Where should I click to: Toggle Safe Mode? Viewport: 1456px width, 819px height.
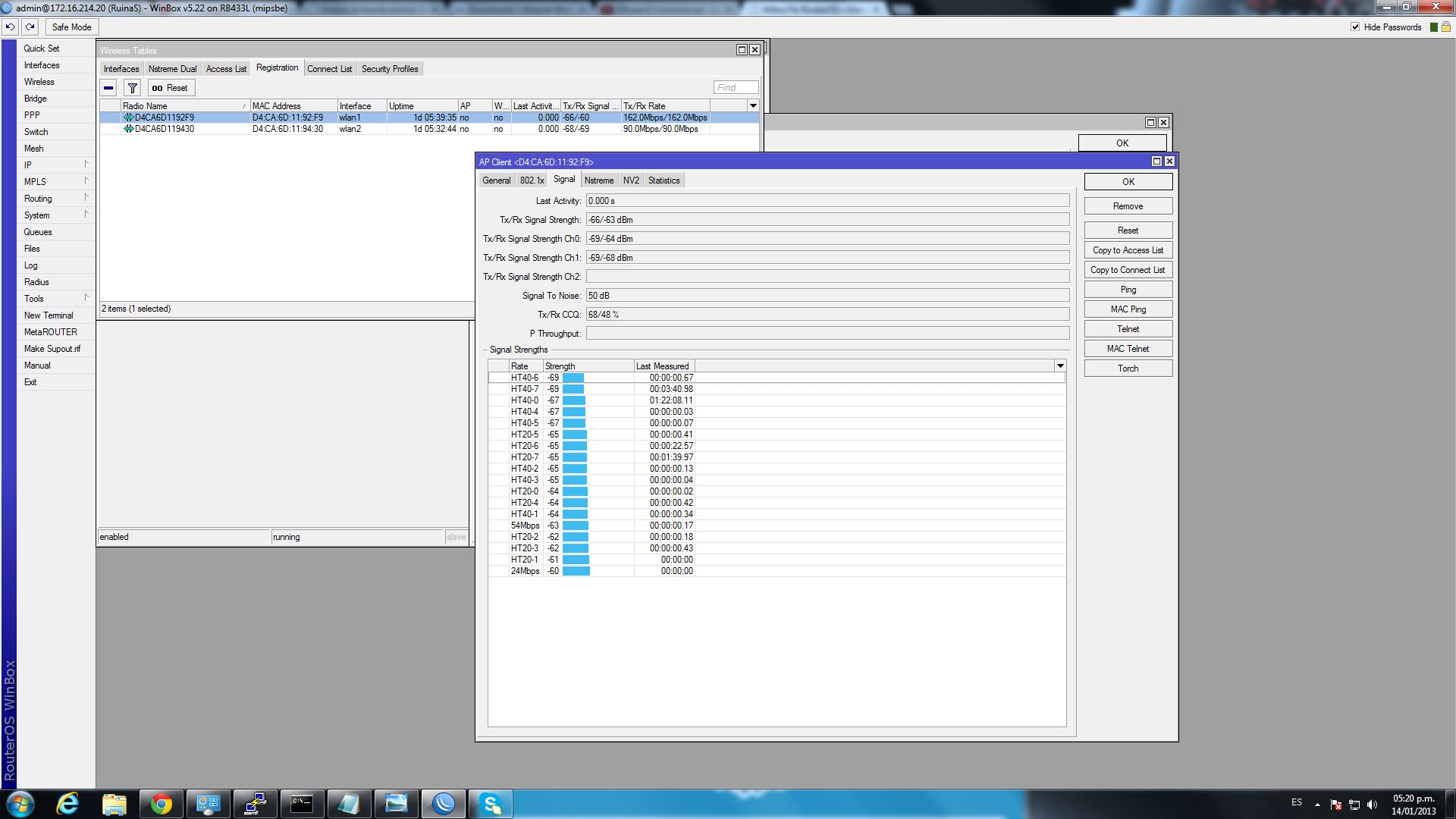71,27
